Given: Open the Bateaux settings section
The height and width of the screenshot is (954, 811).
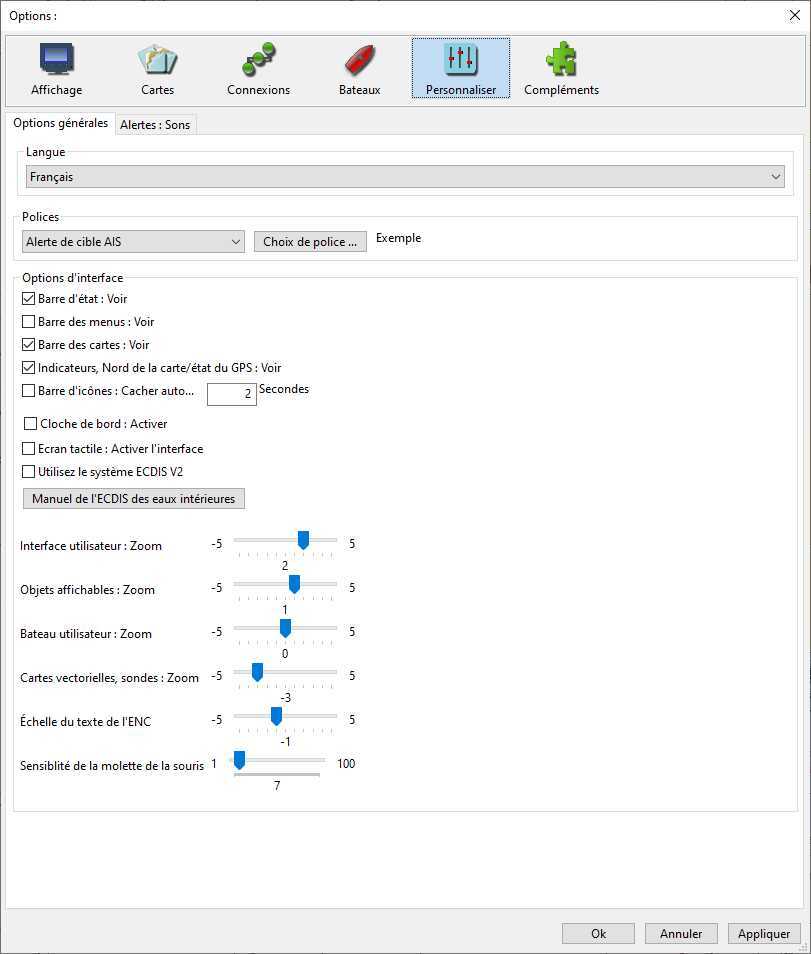Looking at the screenshot, I should tap(360, 69).
